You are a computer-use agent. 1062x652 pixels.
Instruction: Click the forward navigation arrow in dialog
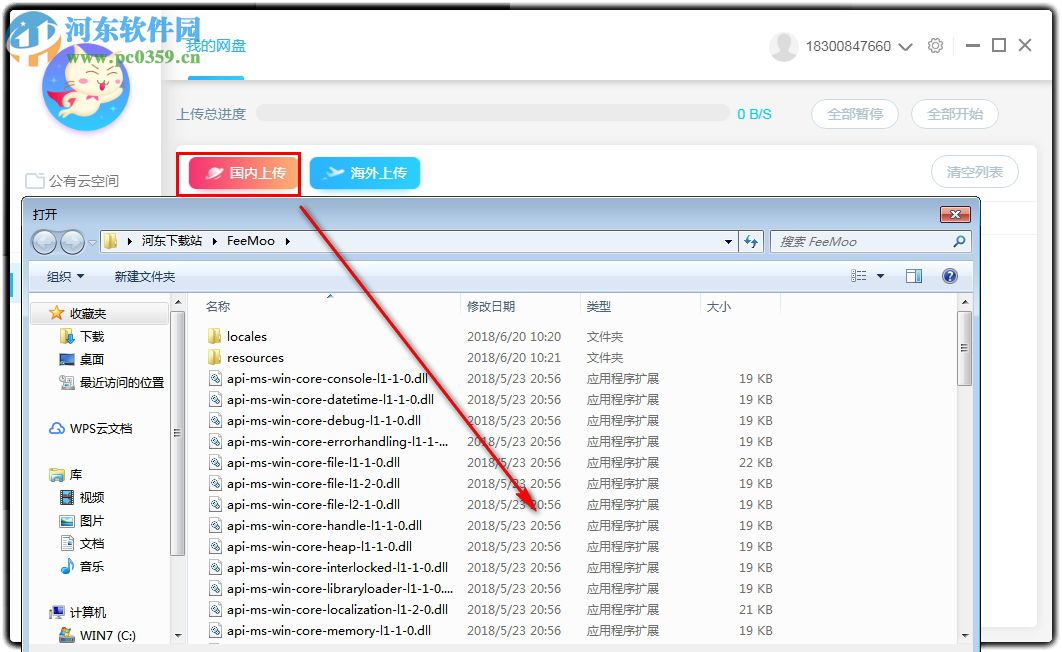72,241
